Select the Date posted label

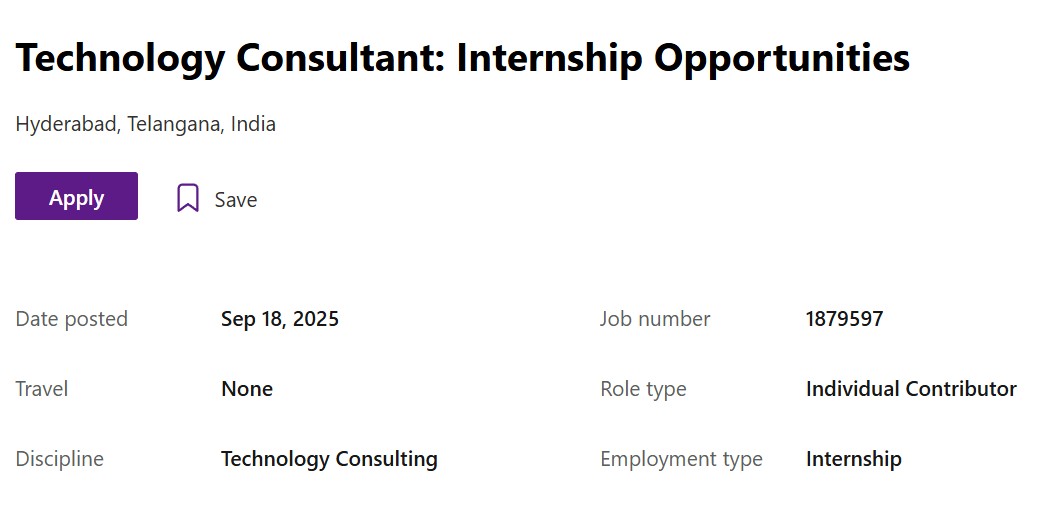(72, 319)
